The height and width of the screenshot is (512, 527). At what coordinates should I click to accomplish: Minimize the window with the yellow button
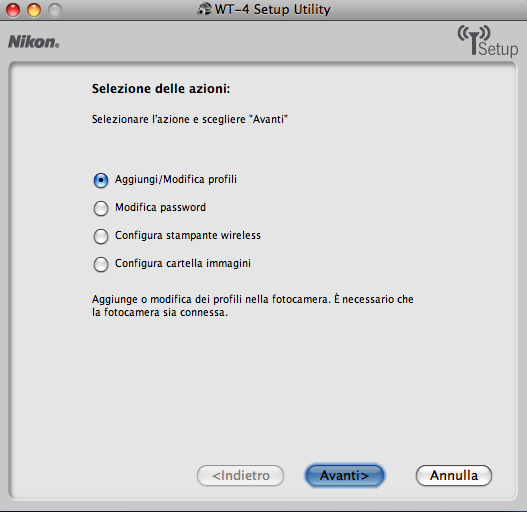pyautogui.click(x=34, y=10)
